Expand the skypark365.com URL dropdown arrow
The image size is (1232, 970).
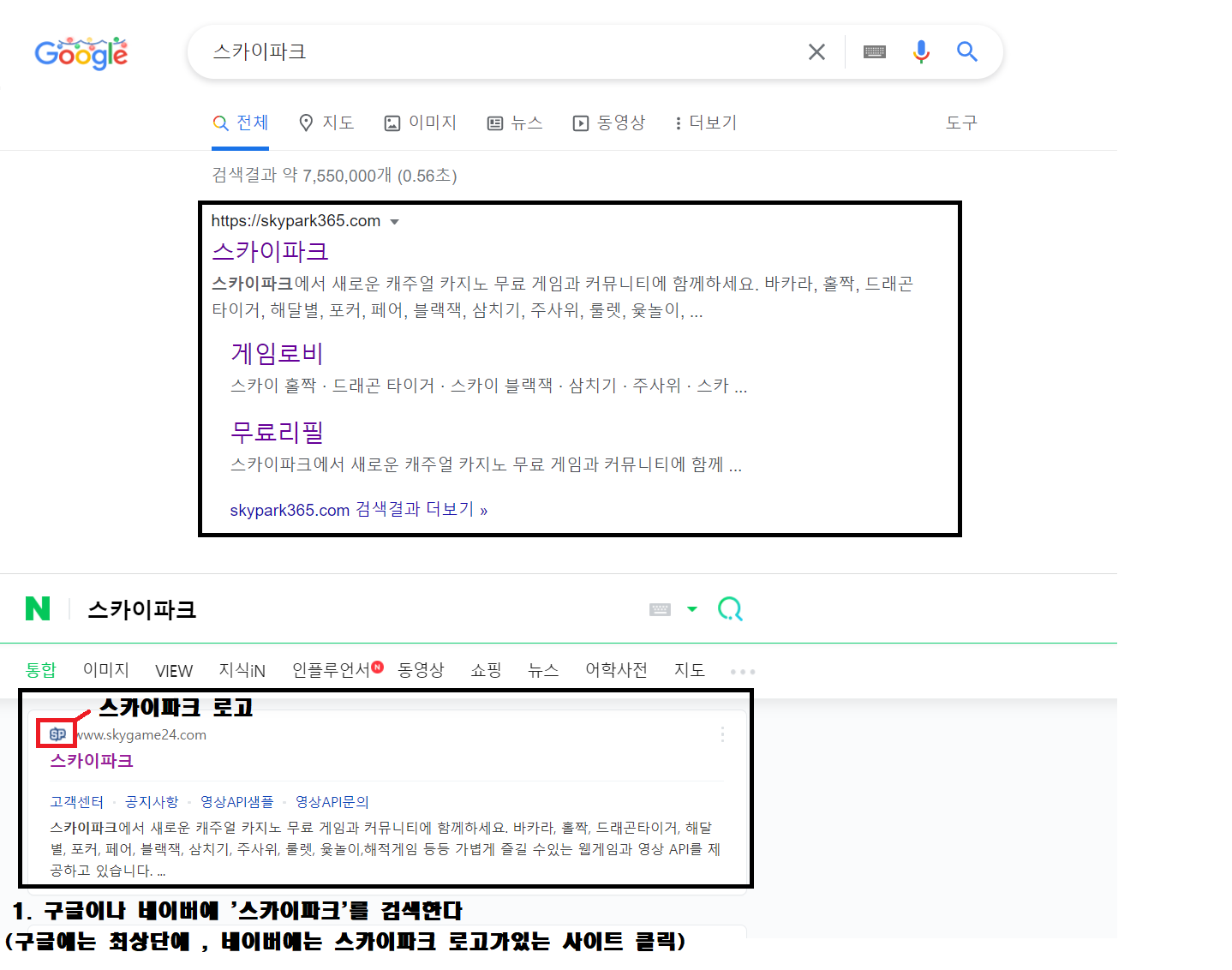(394, 222)
